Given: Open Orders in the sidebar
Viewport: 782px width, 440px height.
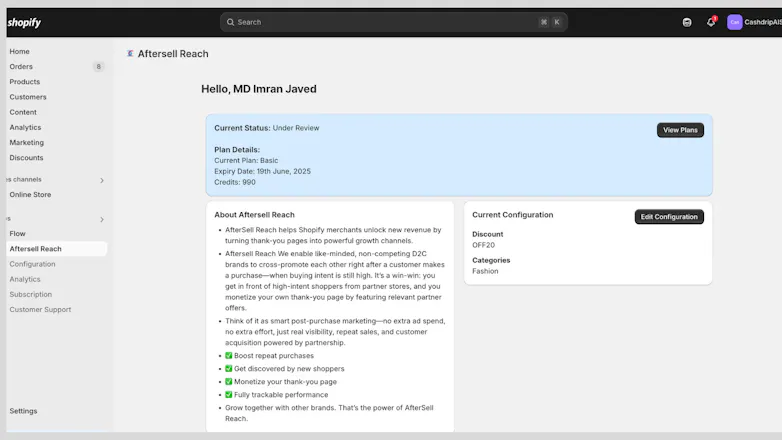Looking at the screenshot, I should [x=21, y=66].
